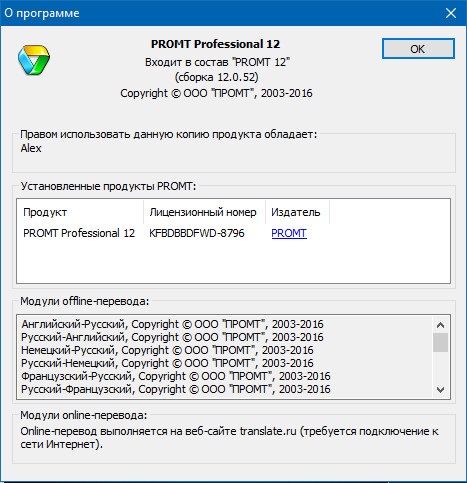The height and width of the screenshot is (483, 467).
Task: Click the licensed user name Alex
Action: click(x=31, y=148)
